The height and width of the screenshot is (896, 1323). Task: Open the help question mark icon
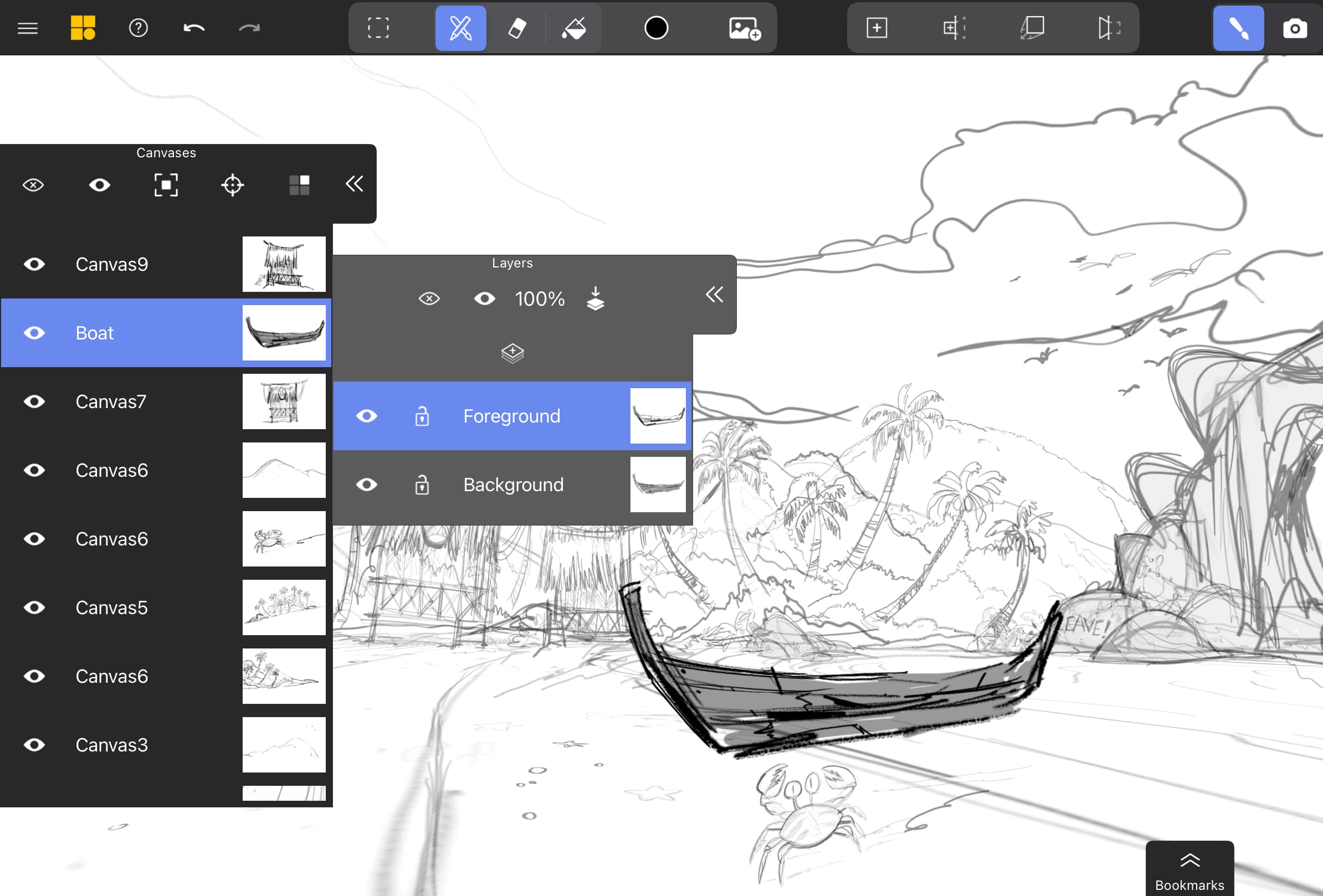tap(139, 28)
